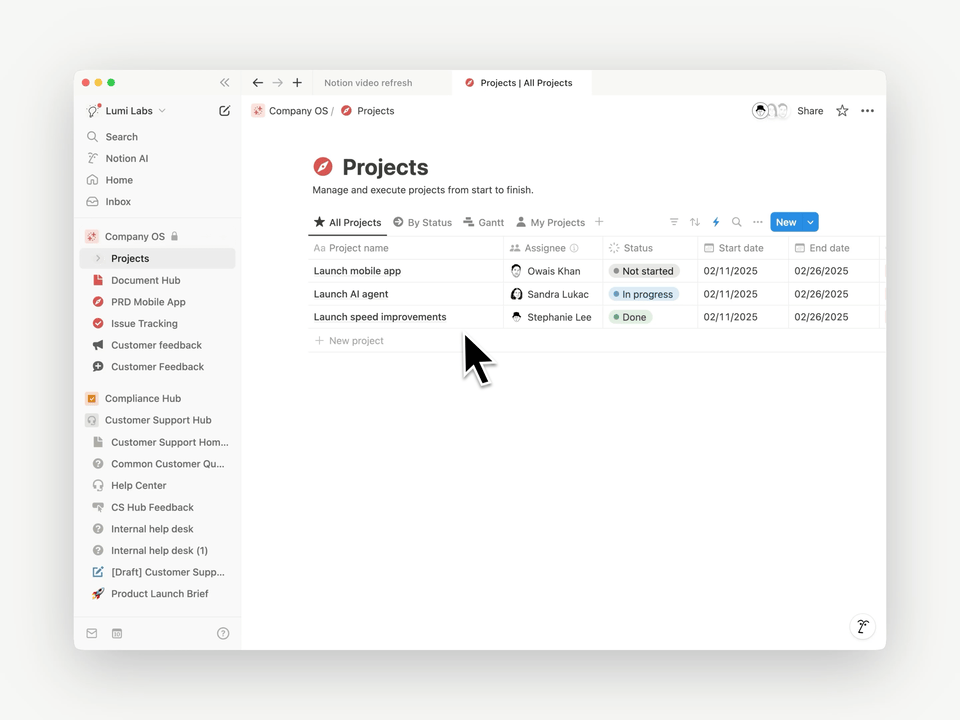Favorite this page with star icon
Screen dimensions: 960x720
(842, 111)
